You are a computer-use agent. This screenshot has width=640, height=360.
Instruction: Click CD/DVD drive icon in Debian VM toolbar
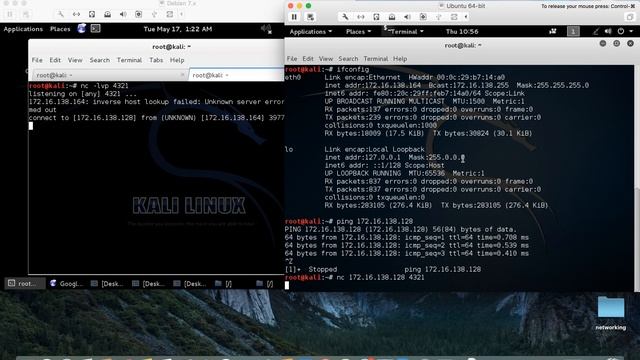click(107, 14)
